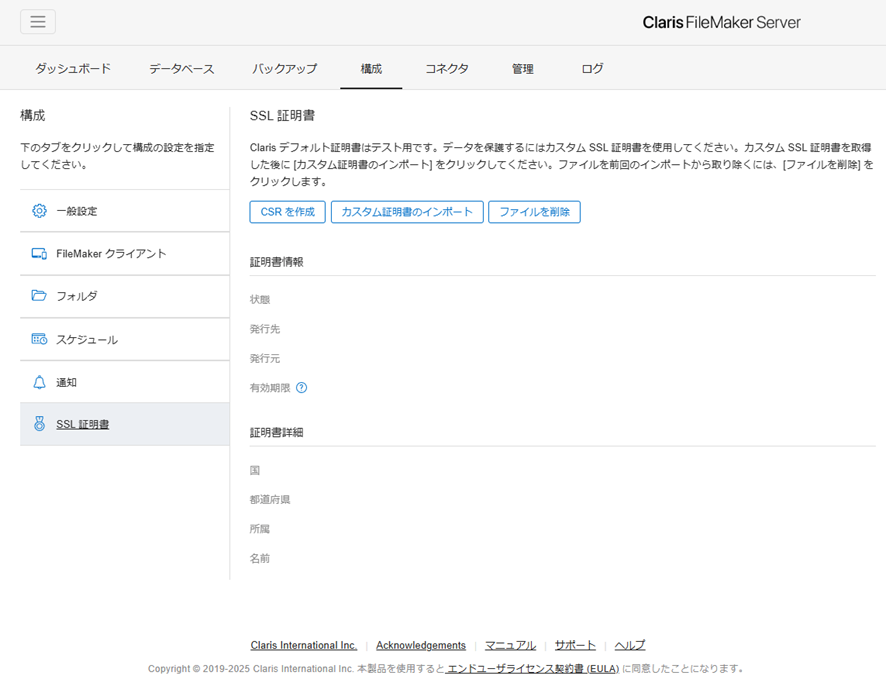Click the gear icon beside 一般設定
886x686 pixels.
click(x=39, y=211)
